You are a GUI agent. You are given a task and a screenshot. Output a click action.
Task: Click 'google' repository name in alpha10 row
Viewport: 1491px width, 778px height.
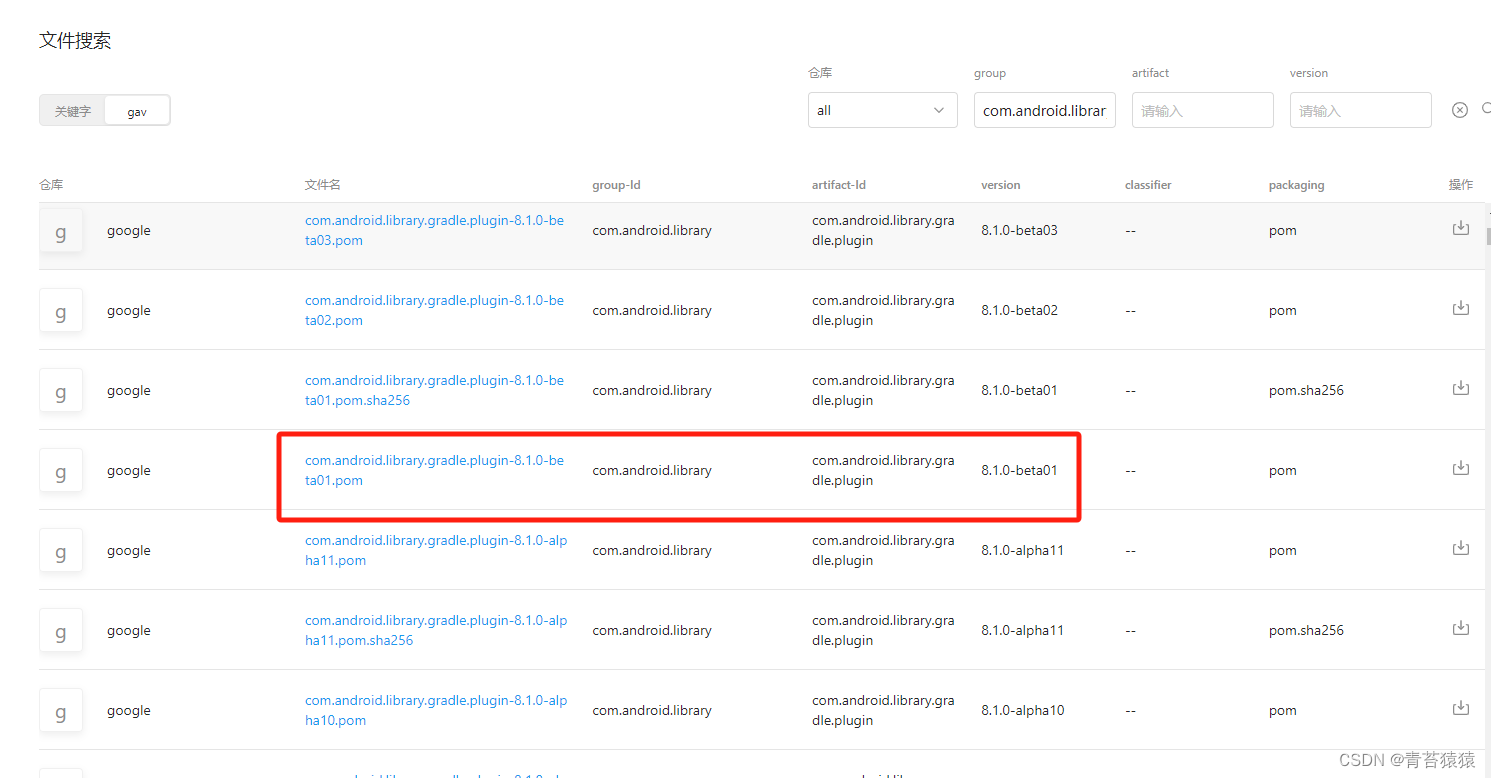coord(129,710)
